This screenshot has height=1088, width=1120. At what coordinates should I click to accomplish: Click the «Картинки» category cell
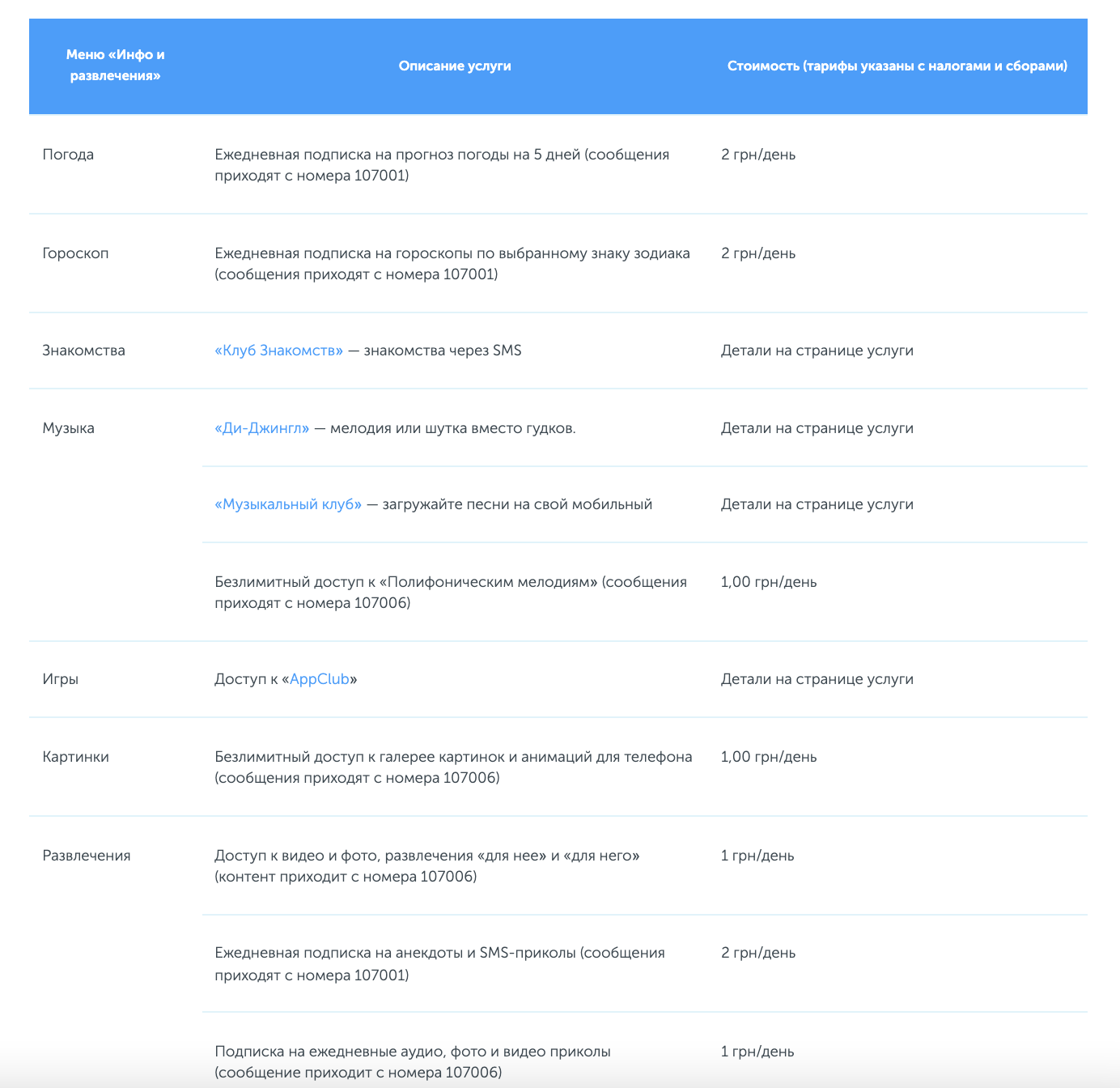pyautogui.click(x=75, y=757)
